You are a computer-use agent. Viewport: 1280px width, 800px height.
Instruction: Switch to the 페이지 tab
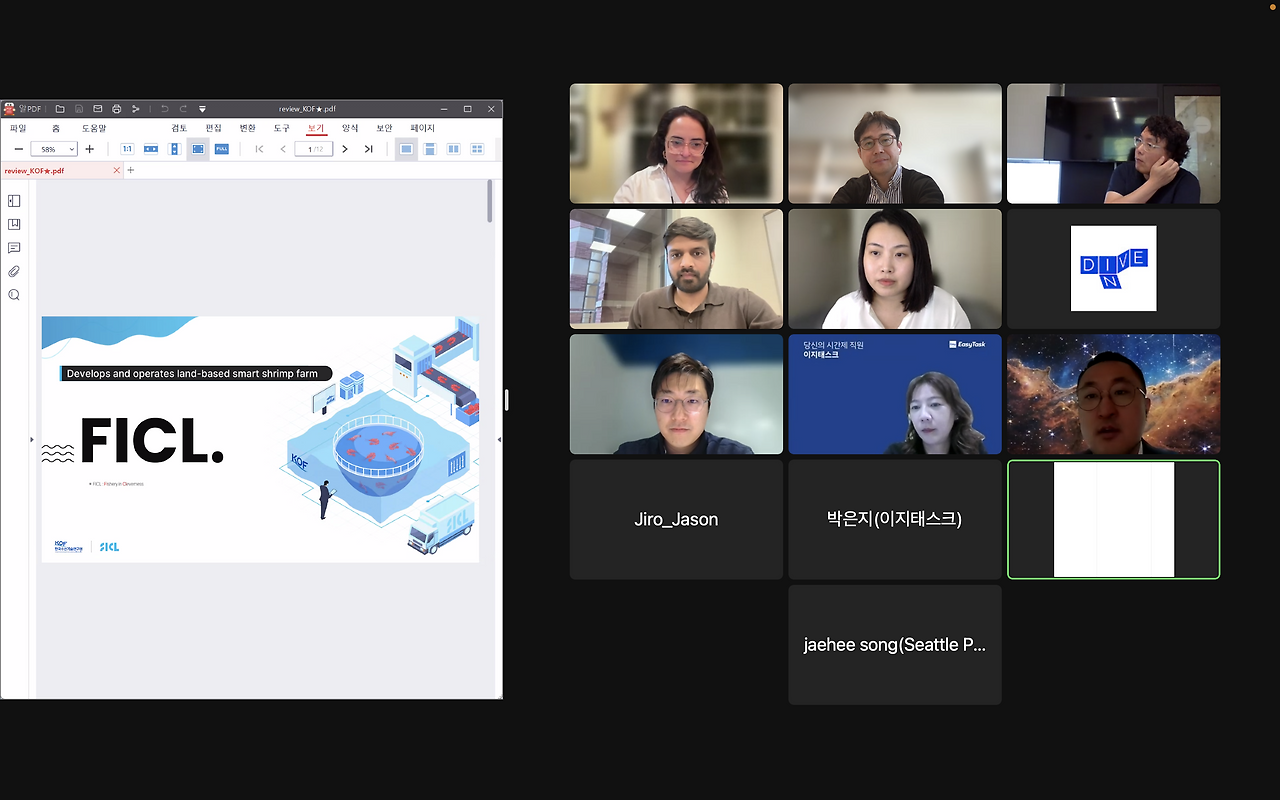point(422,128)
